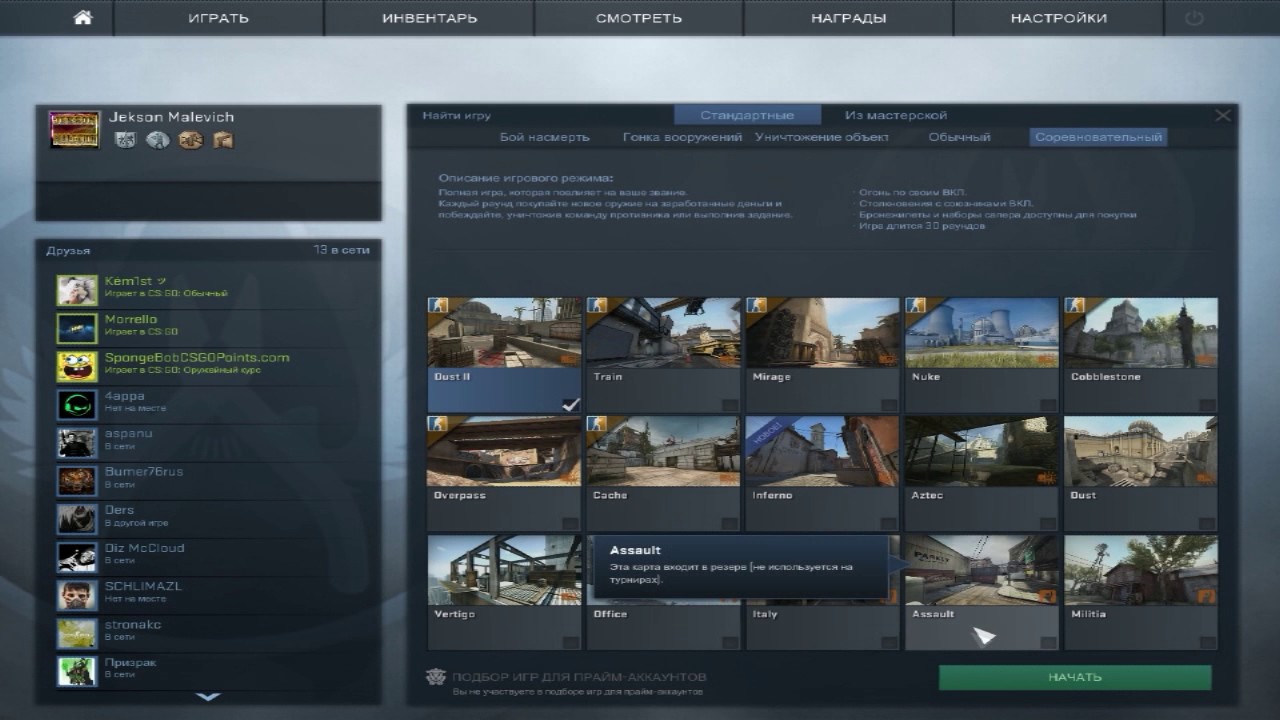Viewport: 1280px width, 720px height.
Task: Select the Обычный mode
Action: (x=959, y=137)
